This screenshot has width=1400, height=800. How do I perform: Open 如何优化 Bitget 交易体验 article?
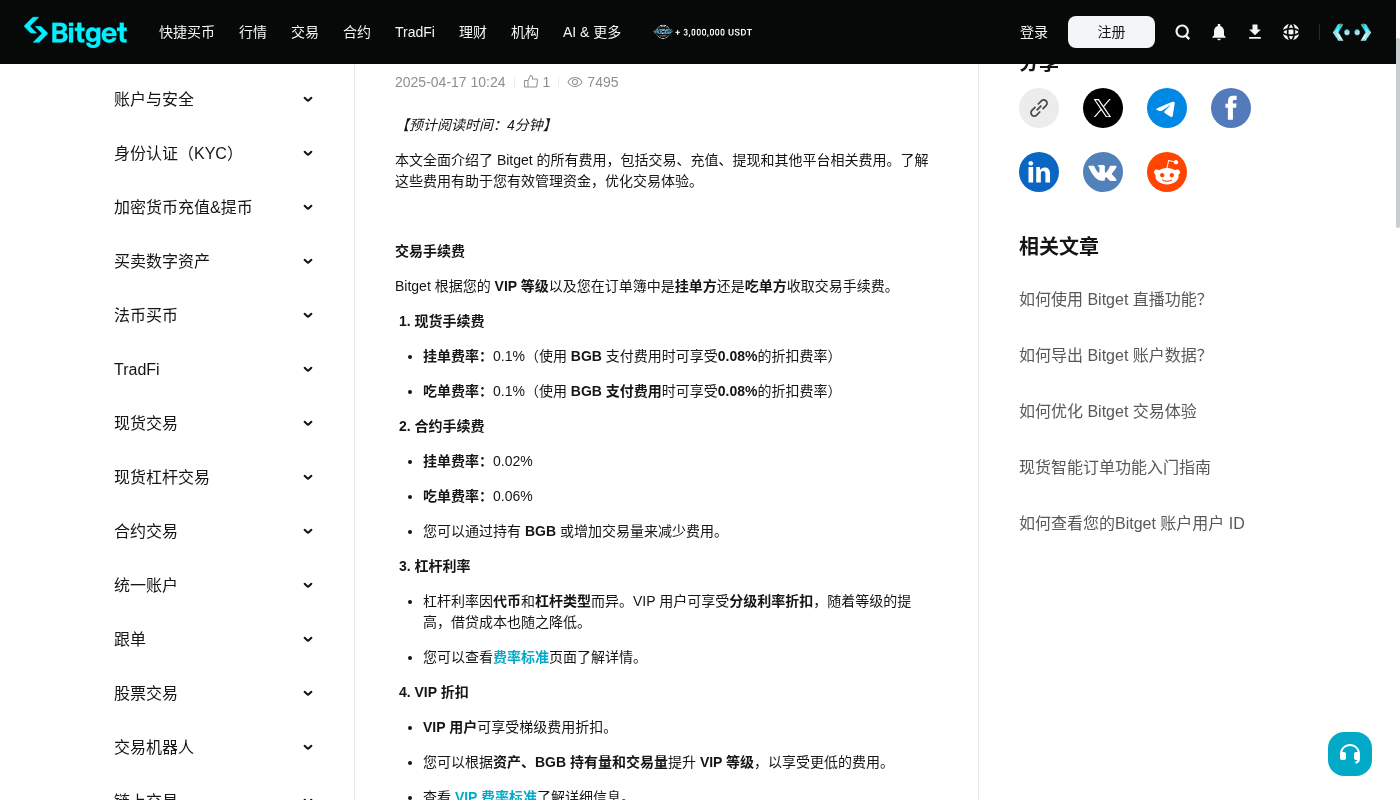tap(1108, 411)
